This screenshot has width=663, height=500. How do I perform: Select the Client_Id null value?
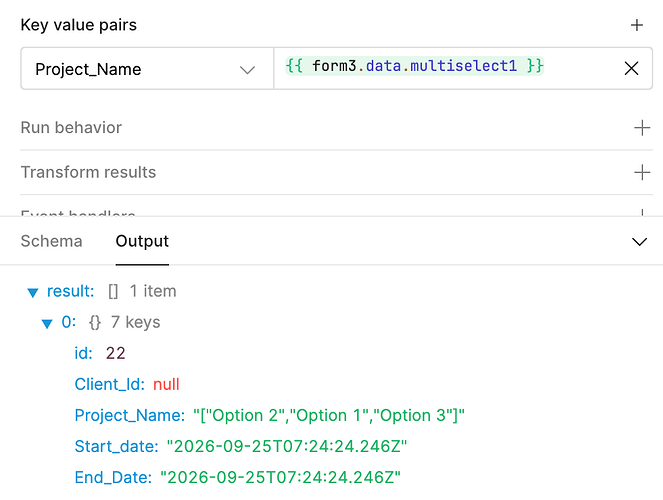(x=166, y=385)
